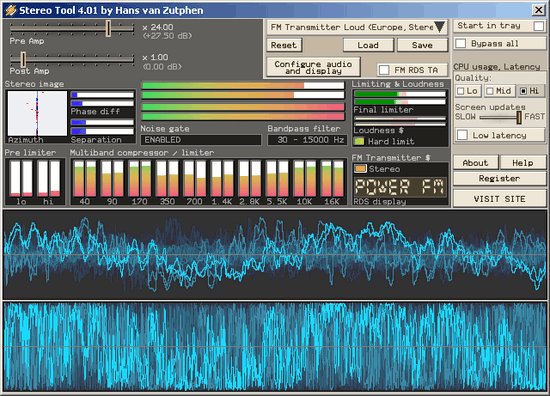The height and width of the screenshot is (396, 550).
Task: Click the Phase diff meter bars
Action: click(102, 99)
